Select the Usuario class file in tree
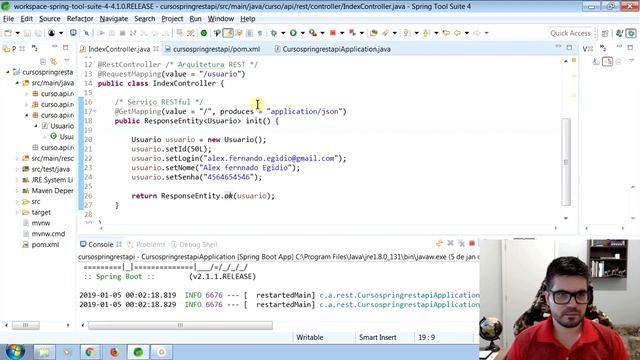This screenshot has width=640, height=360. click(62, 126)
